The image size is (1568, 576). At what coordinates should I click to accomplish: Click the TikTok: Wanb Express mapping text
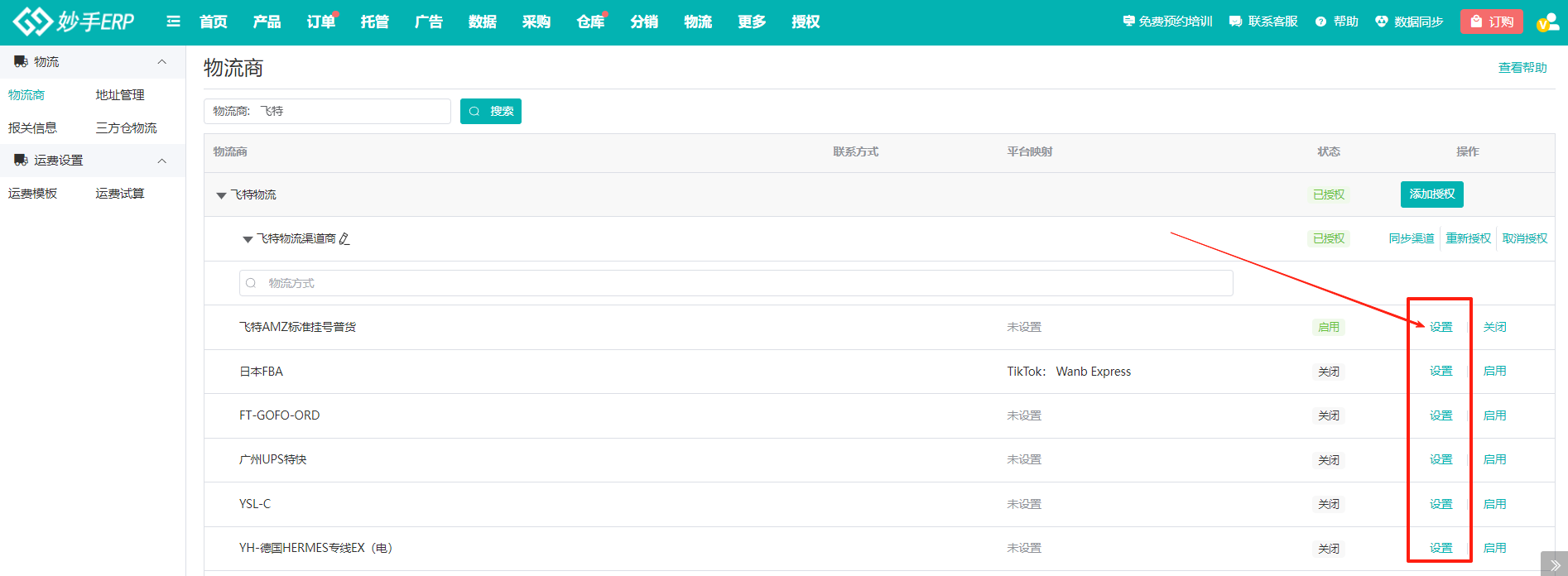click(1069, 372)
